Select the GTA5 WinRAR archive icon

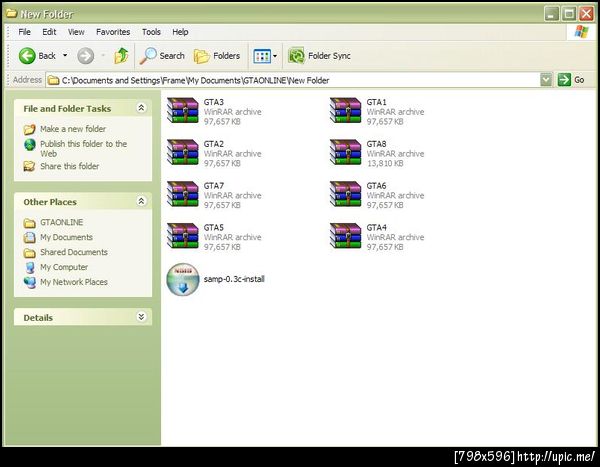click(x=183, y=235)
